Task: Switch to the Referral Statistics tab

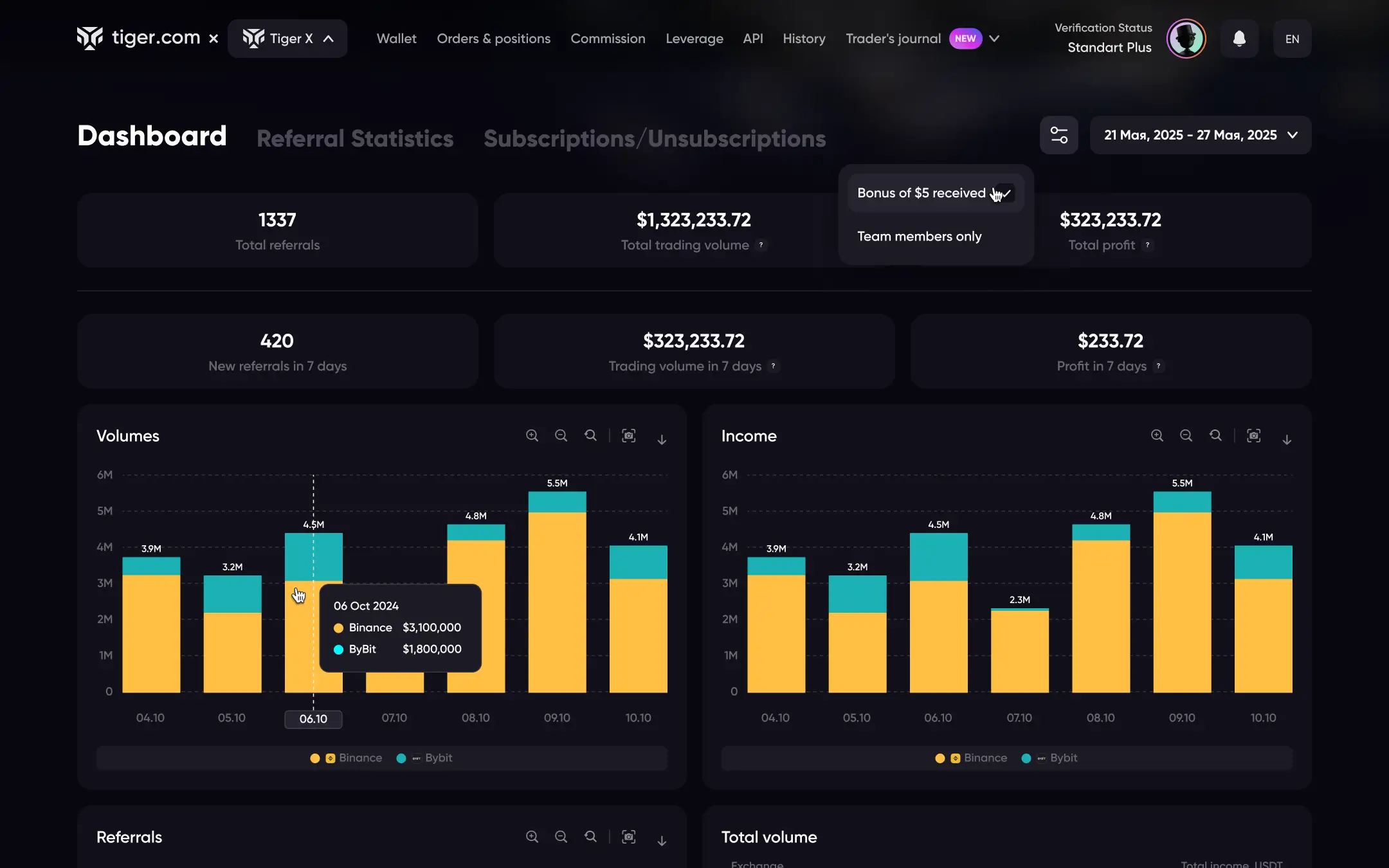Action: pos(355,139)
